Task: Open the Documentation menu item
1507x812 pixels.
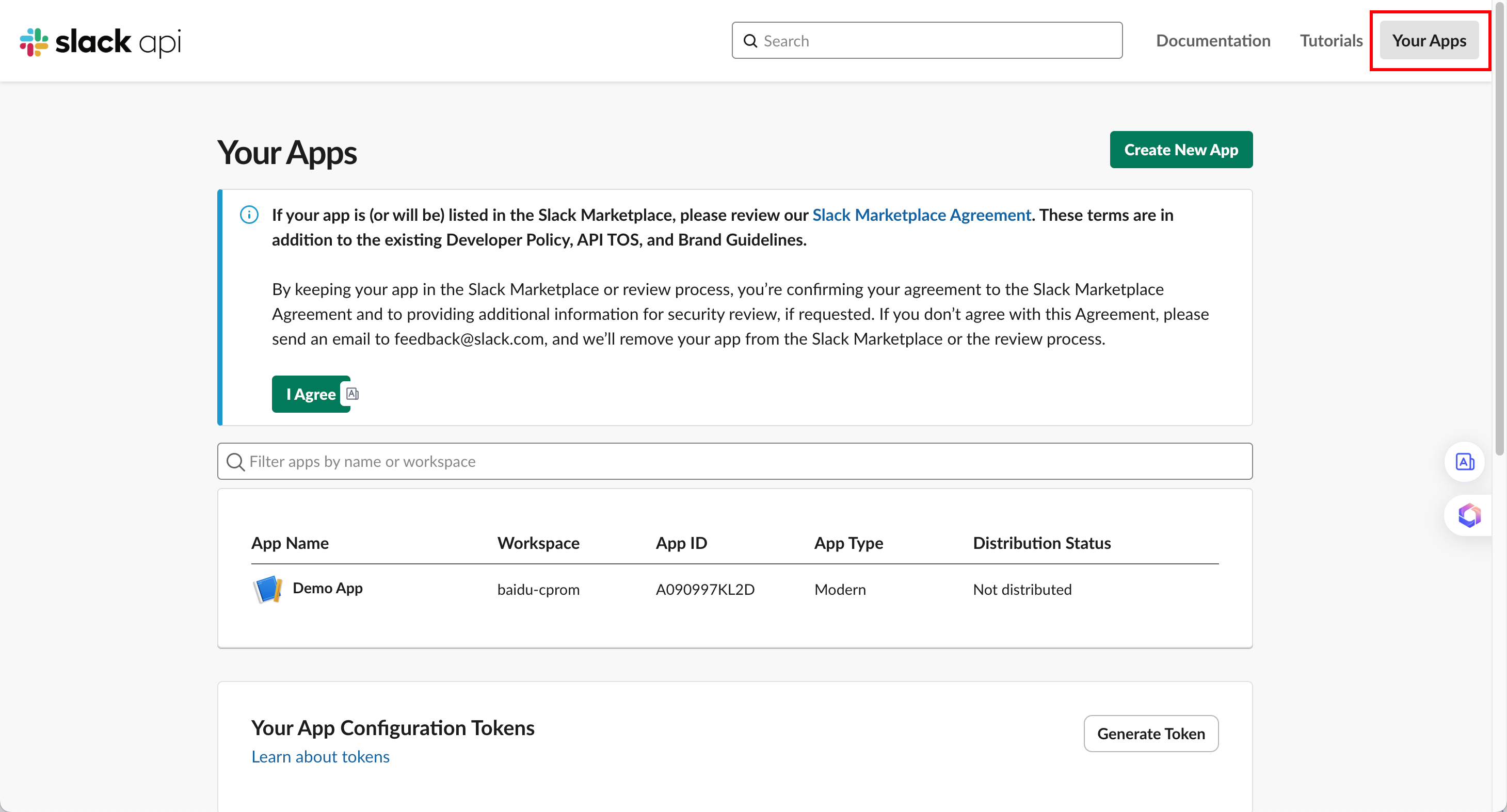Action: (1213, 40)
